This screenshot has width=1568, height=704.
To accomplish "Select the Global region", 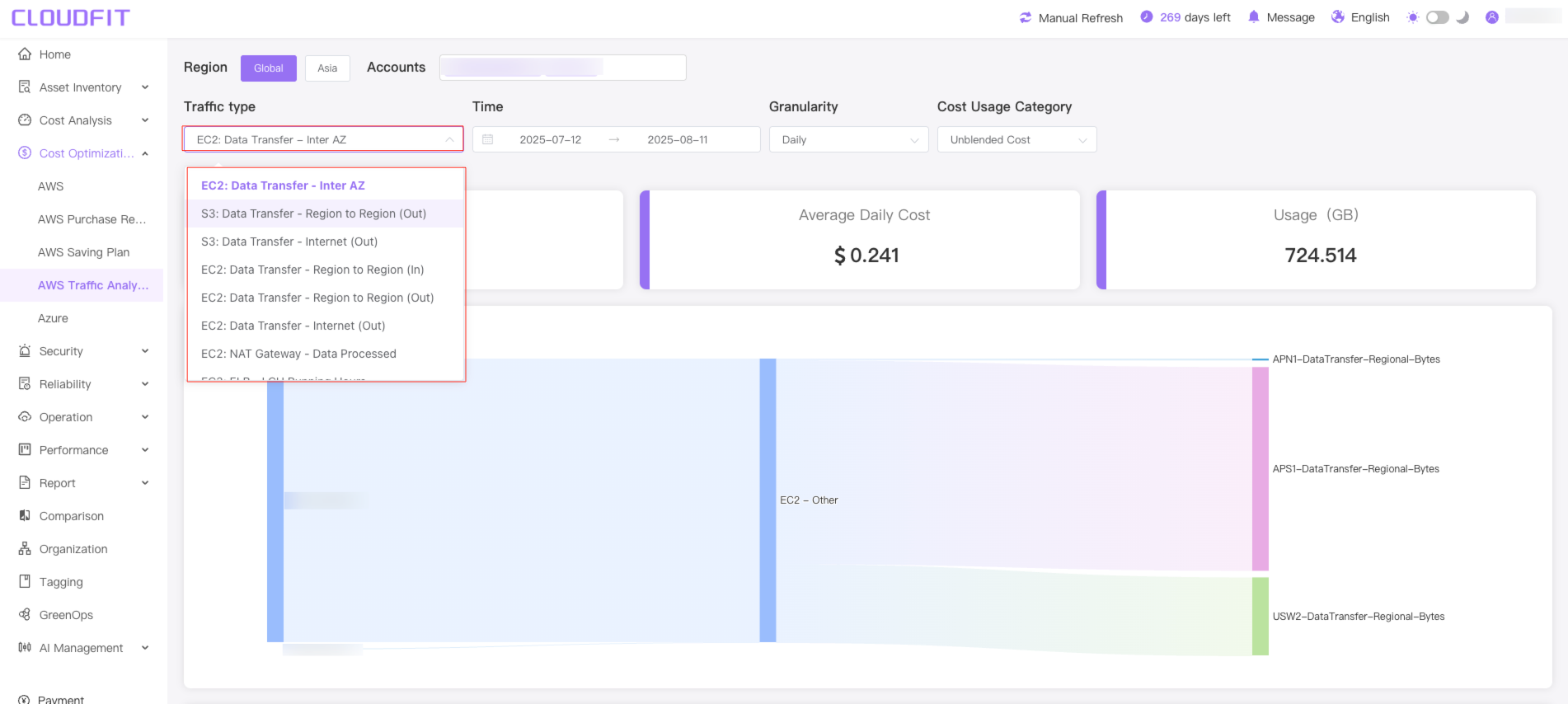I will click(269, 68).
